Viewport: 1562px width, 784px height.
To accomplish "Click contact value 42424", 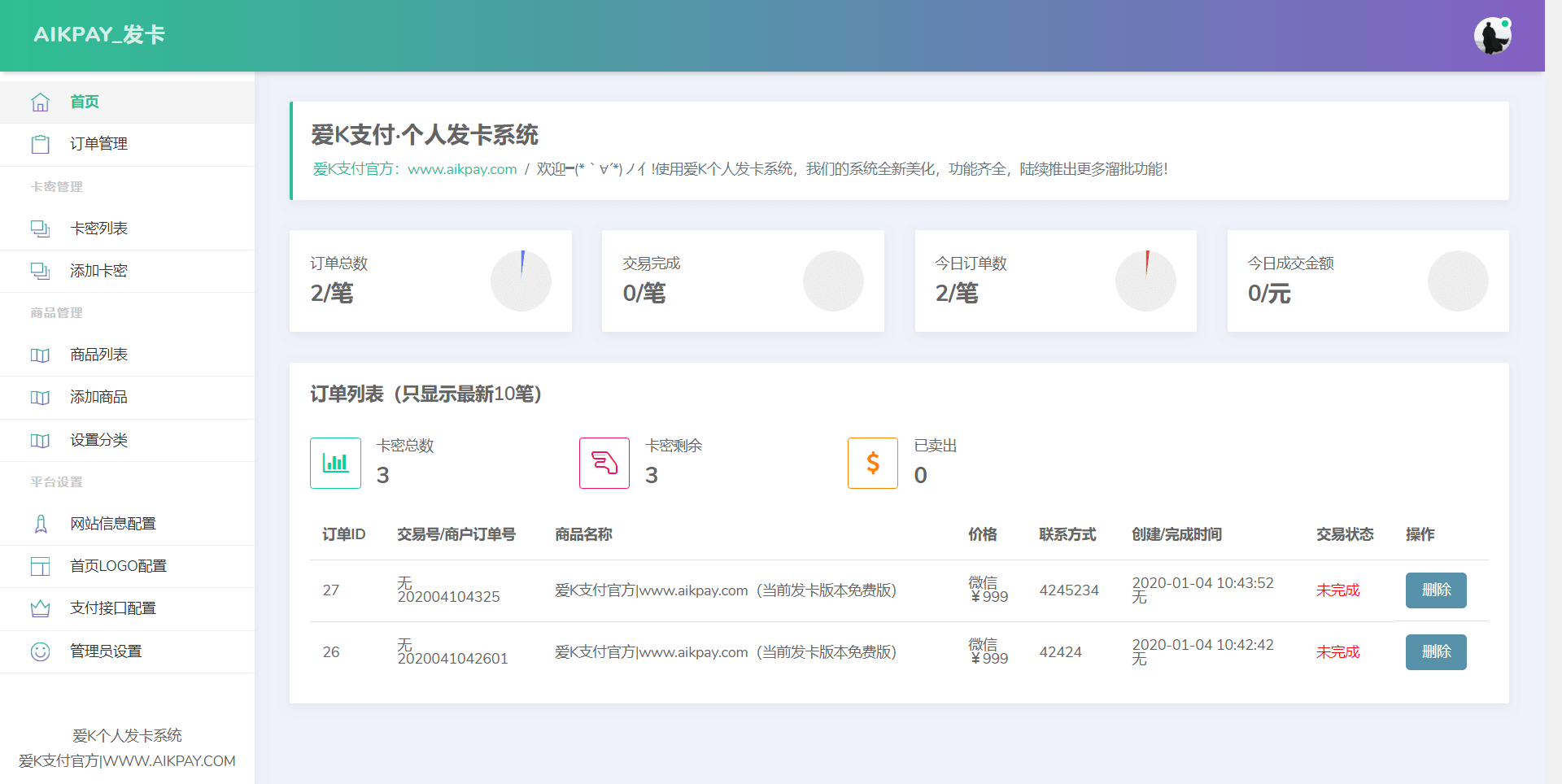I will pos(1060,652).
